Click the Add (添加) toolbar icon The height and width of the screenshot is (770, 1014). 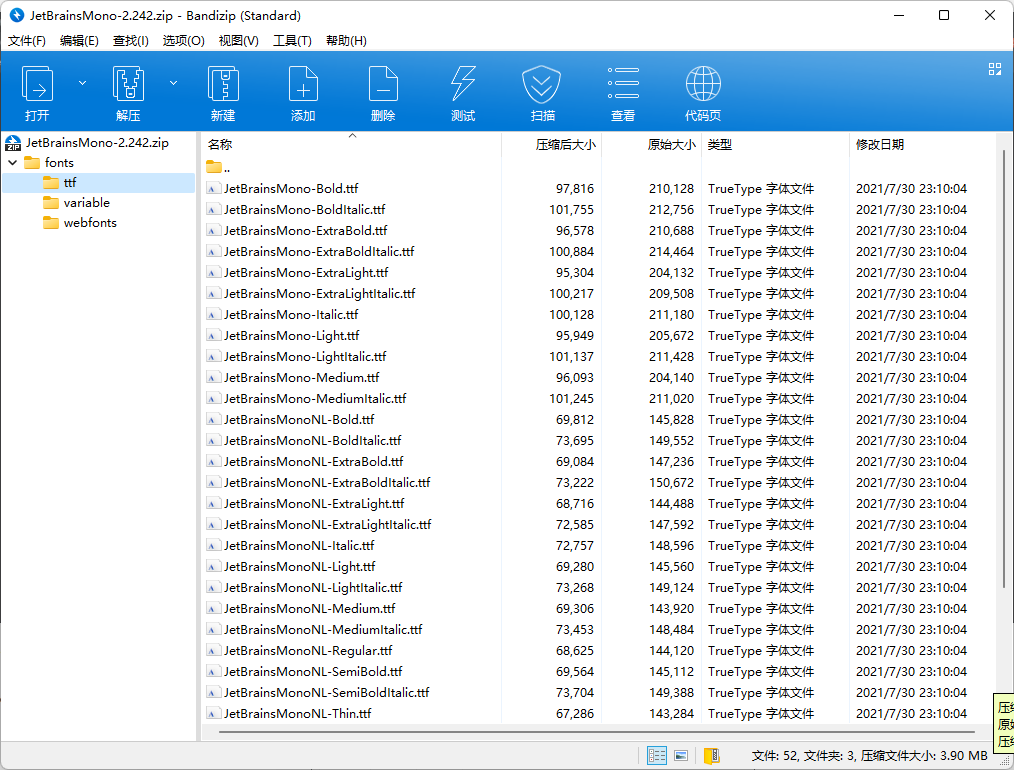tap(303, 83)
